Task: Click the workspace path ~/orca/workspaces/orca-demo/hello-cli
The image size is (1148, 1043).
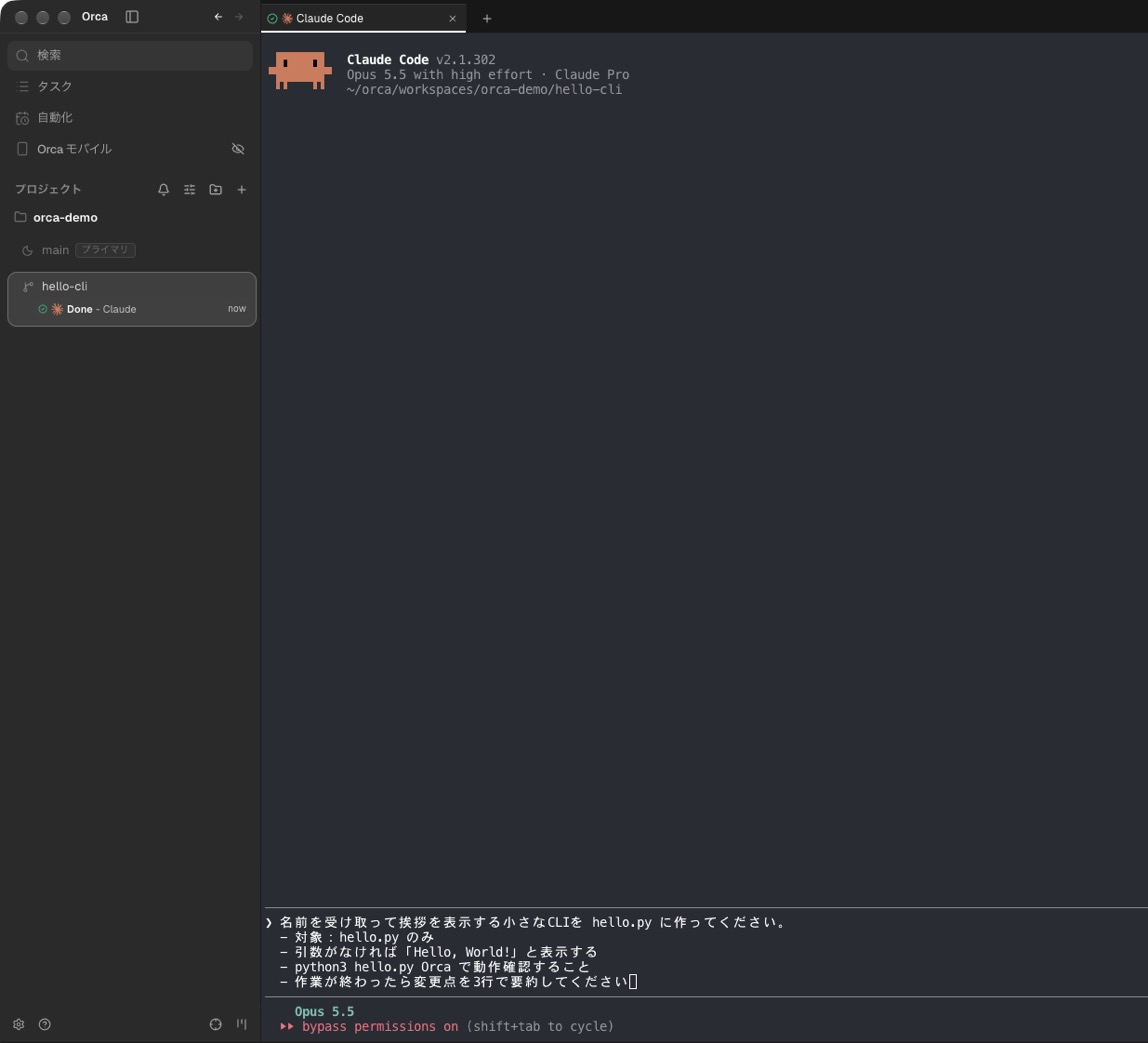Action: (484, 90)
